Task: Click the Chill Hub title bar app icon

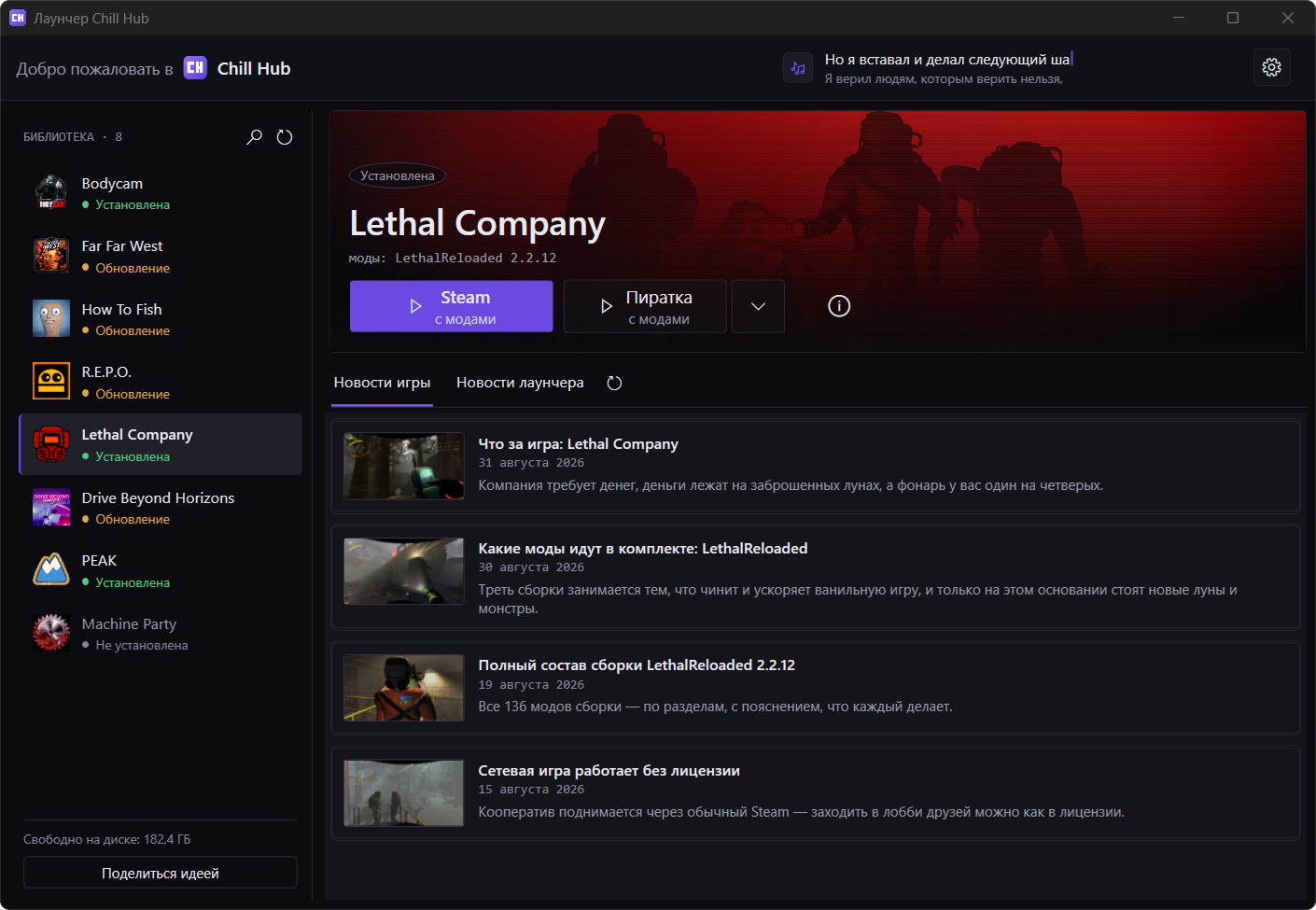Action: click(x=18, y=18)
